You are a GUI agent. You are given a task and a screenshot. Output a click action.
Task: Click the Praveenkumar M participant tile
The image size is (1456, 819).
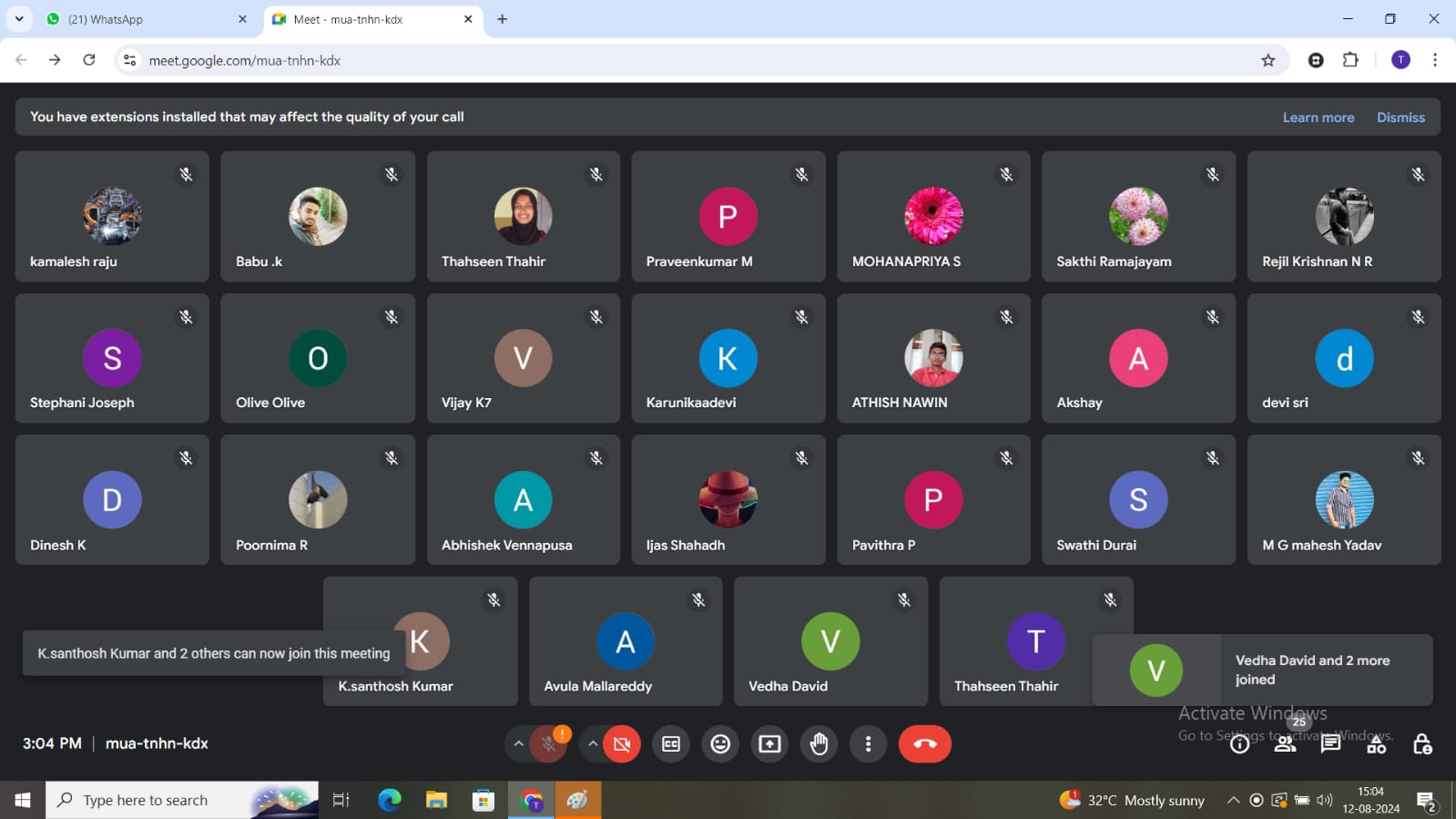click(x=728, y=217)
